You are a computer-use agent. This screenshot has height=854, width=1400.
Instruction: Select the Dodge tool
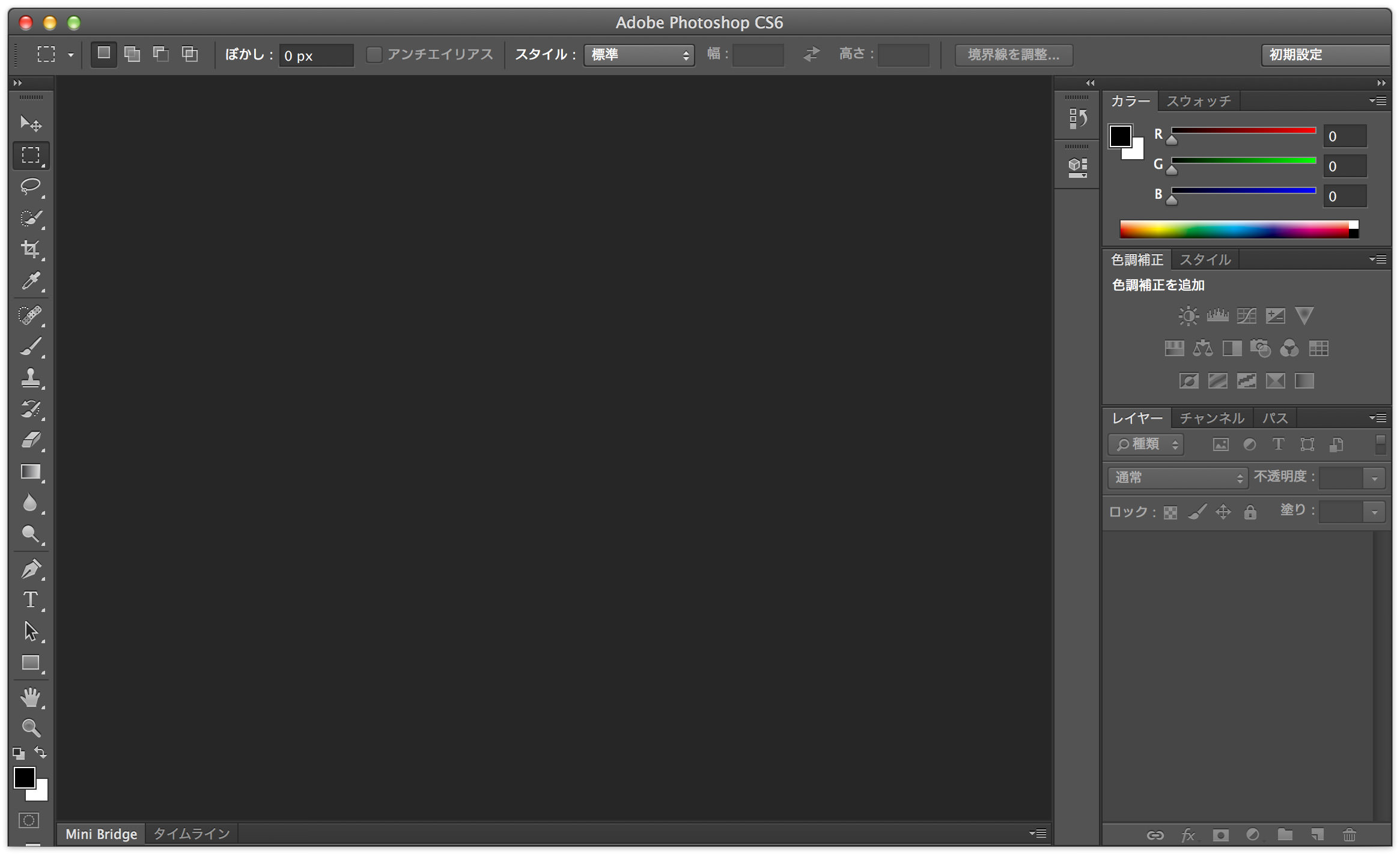click(x=31, y=534)
